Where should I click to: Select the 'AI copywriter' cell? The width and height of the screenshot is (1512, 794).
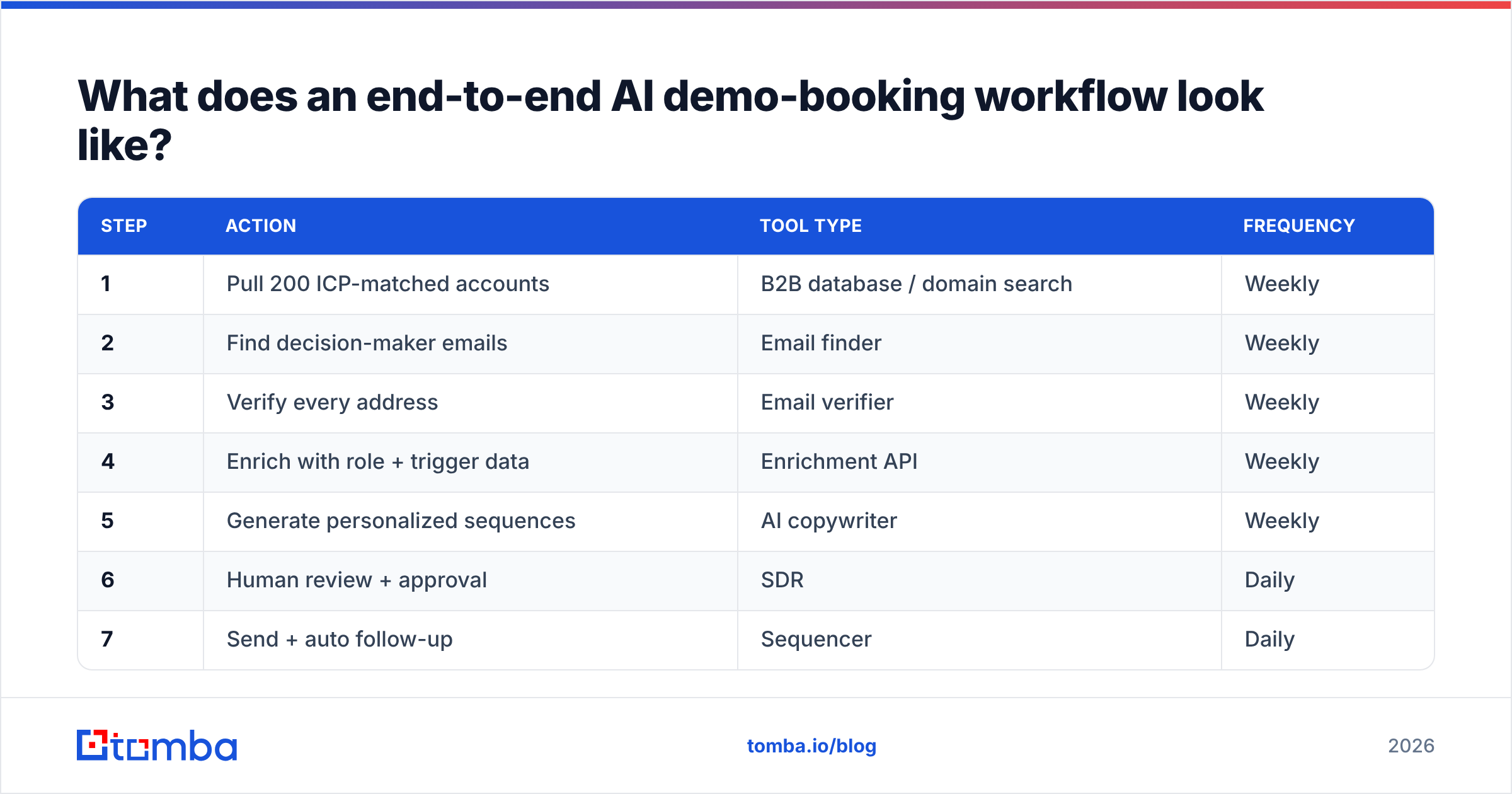(x=980, y=521)
